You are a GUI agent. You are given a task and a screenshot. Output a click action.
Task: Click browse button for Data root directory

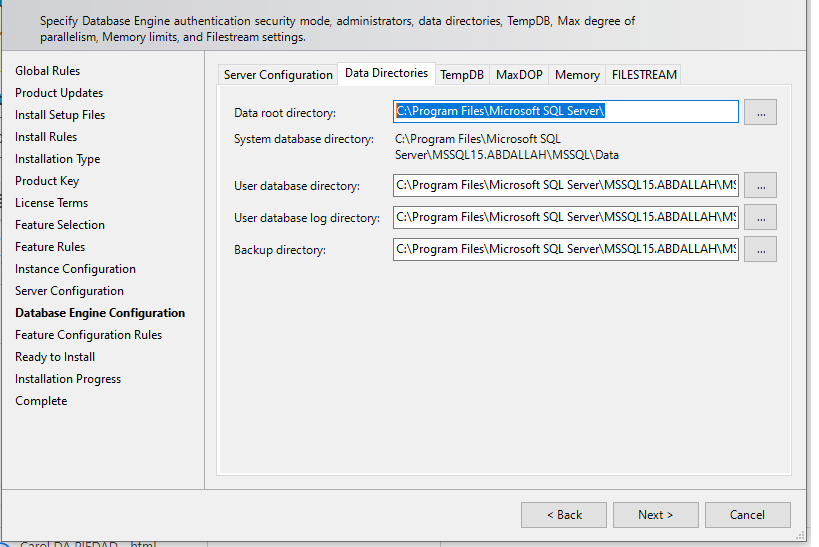(760, 113)
